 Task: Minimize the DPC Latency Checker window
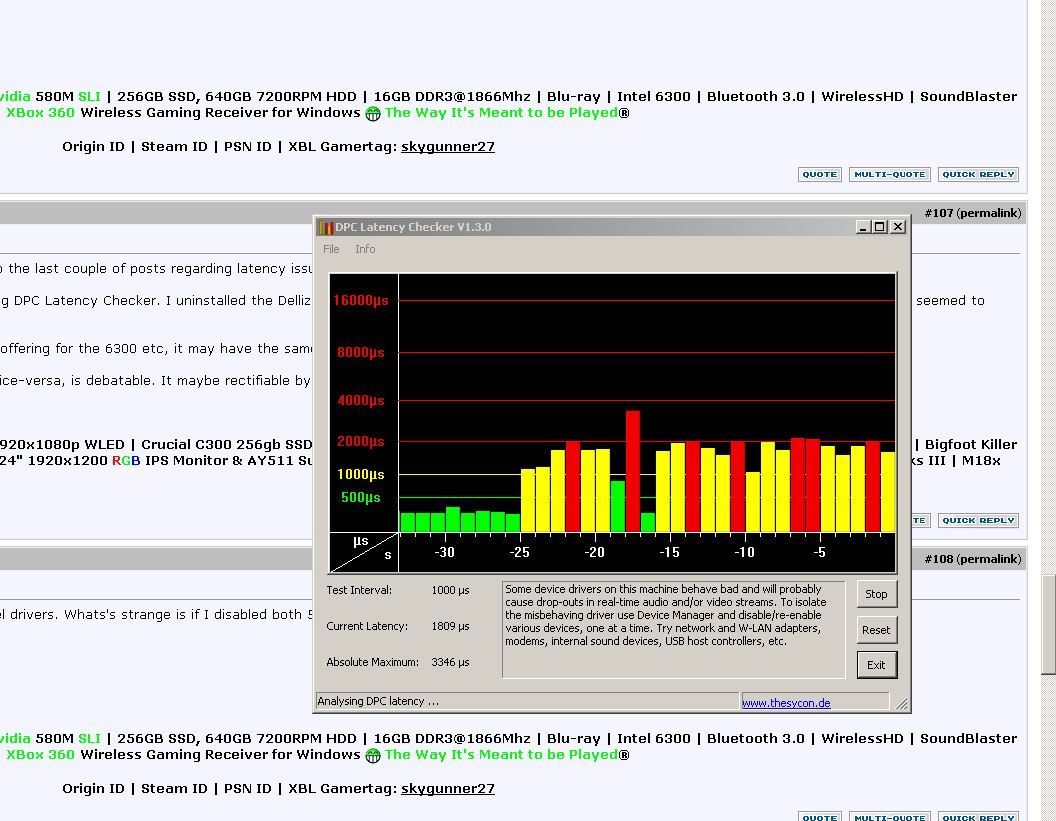pyautogui.click(x=863, y=227)
